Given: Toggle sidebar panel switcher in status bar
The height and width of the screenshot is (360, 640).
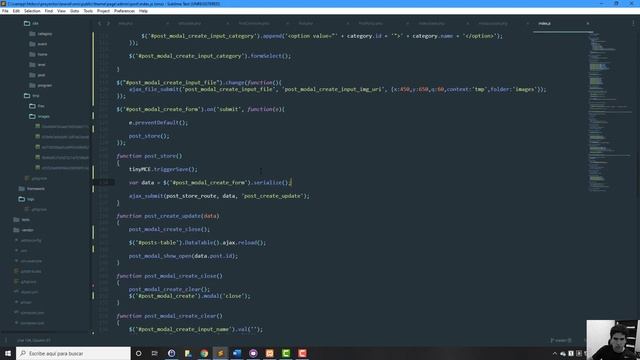Looking at the screenshot, I should coord(6,340).
